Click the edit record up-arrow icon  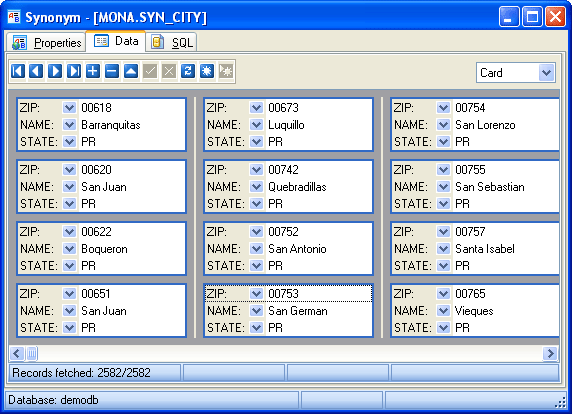coord(131,71)
